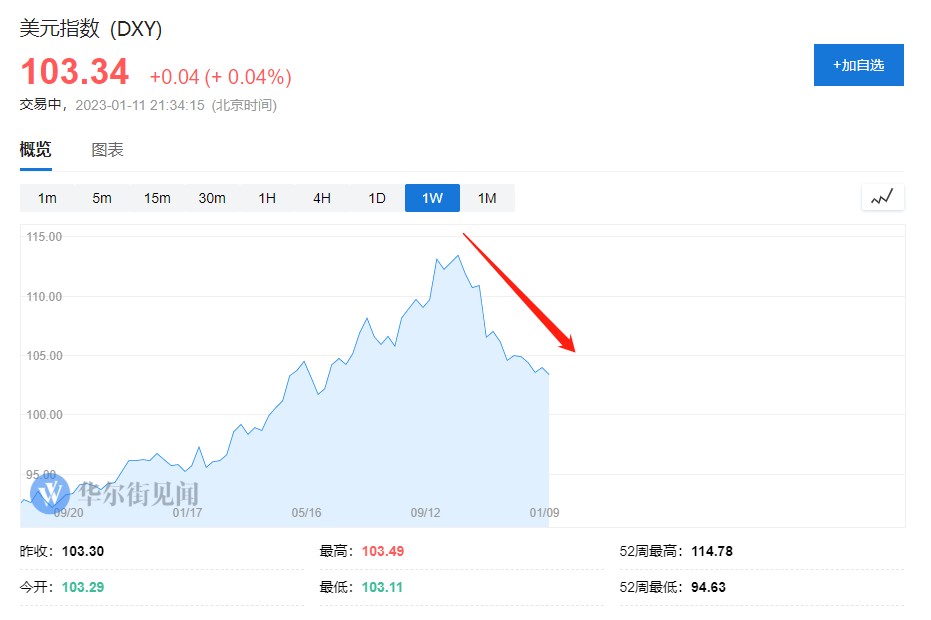
Task: Change the timeframe to 1D
Action: pyautogui.click(x=377, y=198)
